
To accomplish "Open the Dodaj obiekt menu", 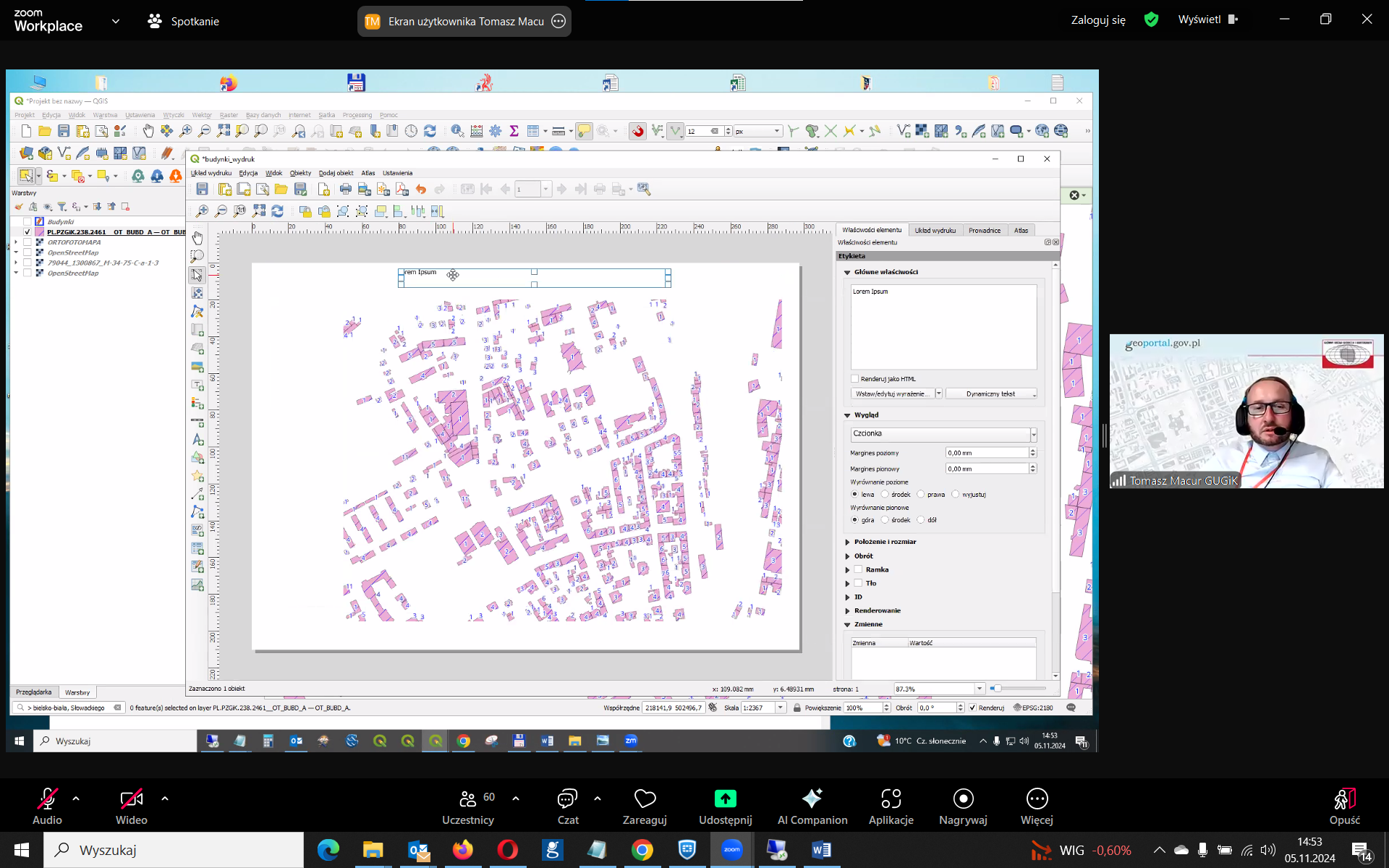I will 336,173.
